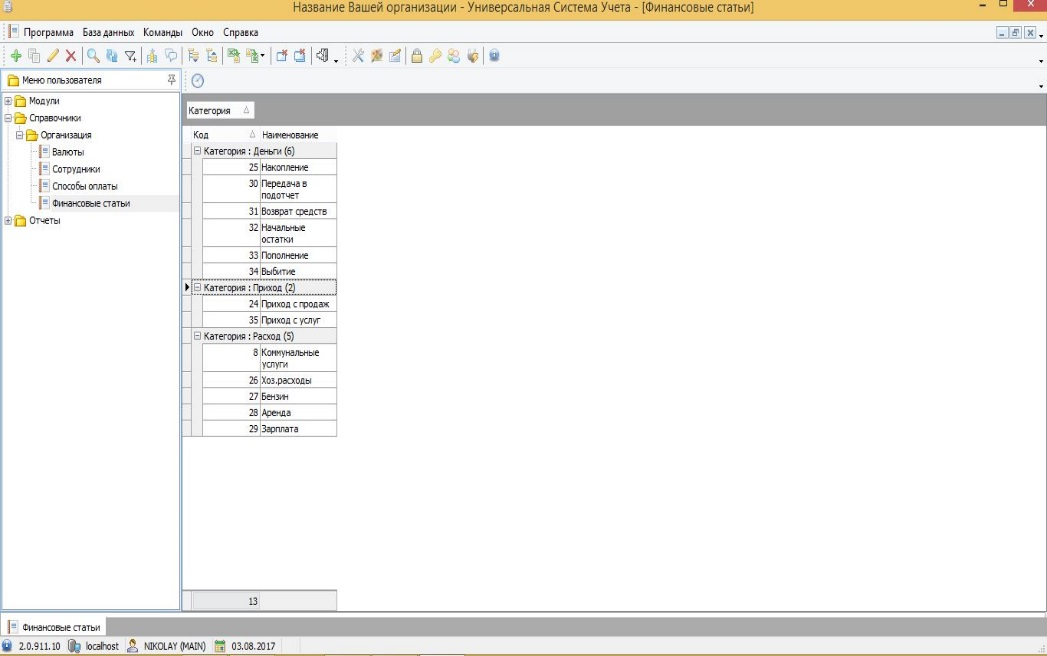
Task: Open the Программа menu
Action: click(48, 32)
